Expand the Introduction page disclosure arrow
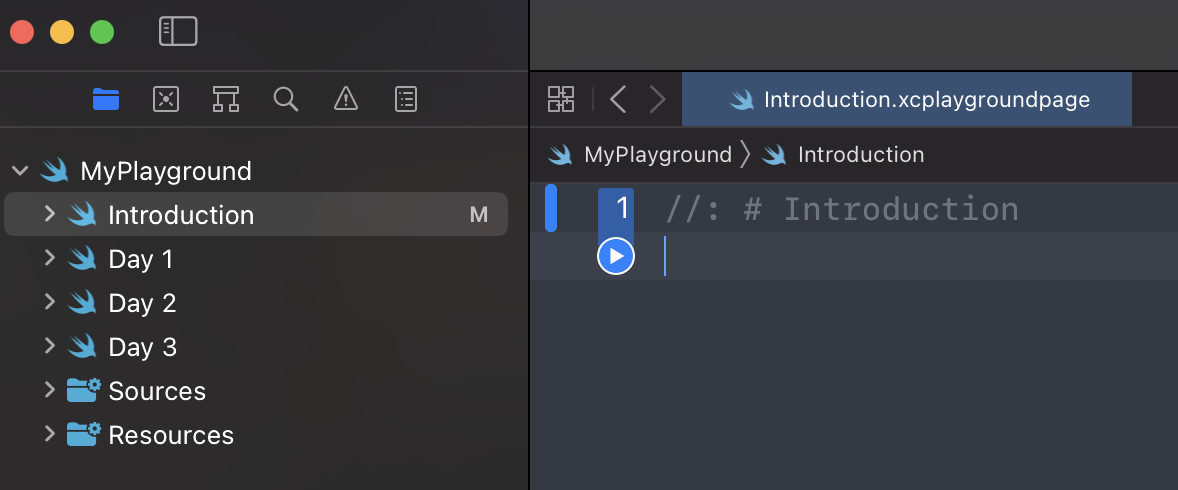The height and width of the screenshot is (490, 1178). (49, 214)
